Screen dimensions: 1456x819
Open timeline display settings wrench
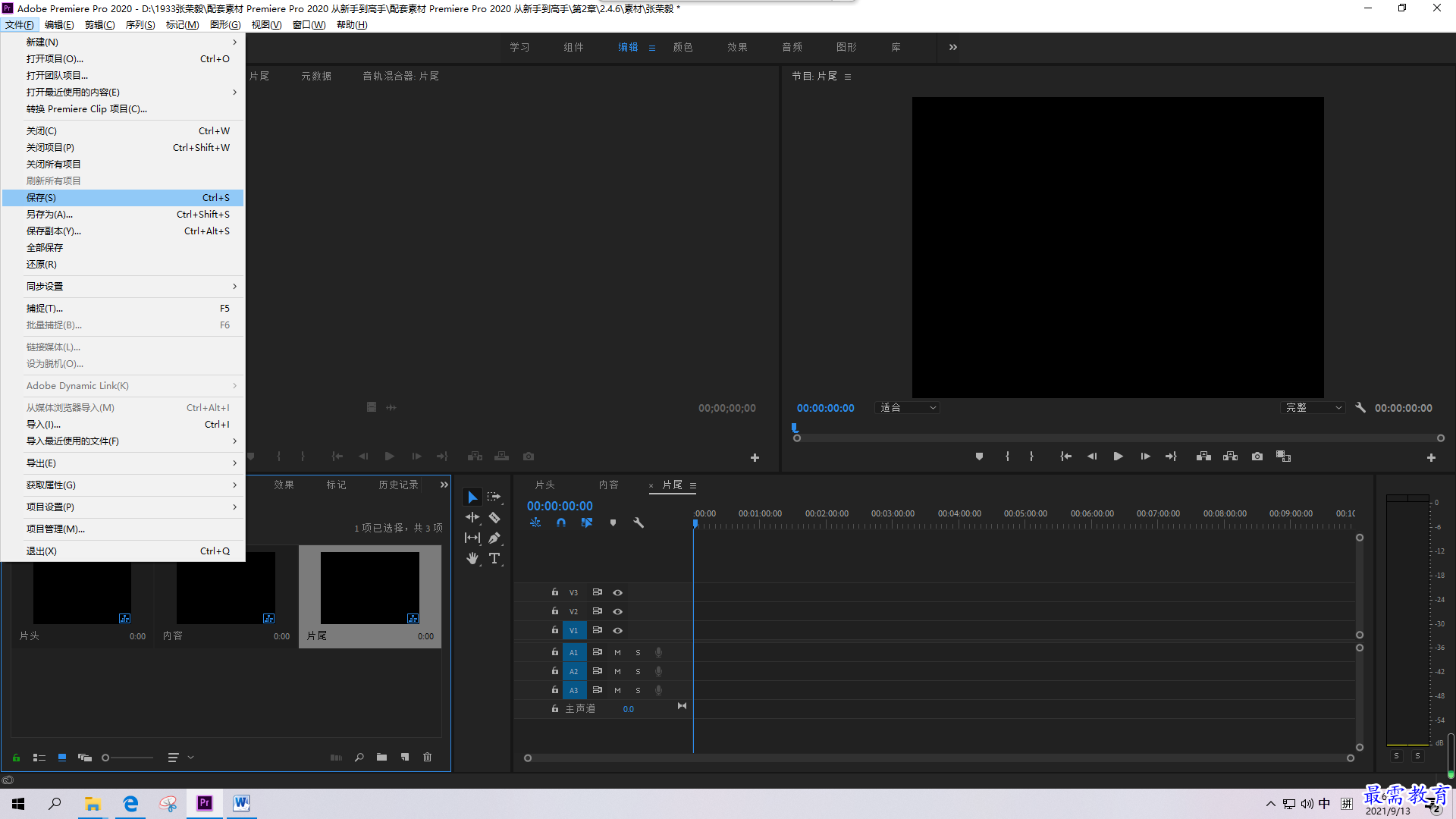(x=639, y=522)
